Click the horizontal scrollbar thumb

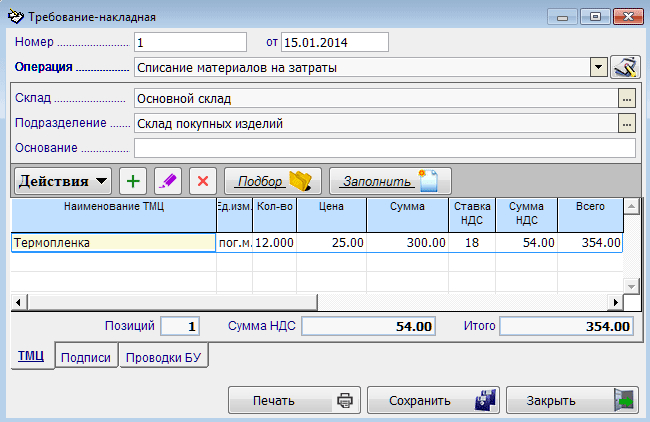172,303
